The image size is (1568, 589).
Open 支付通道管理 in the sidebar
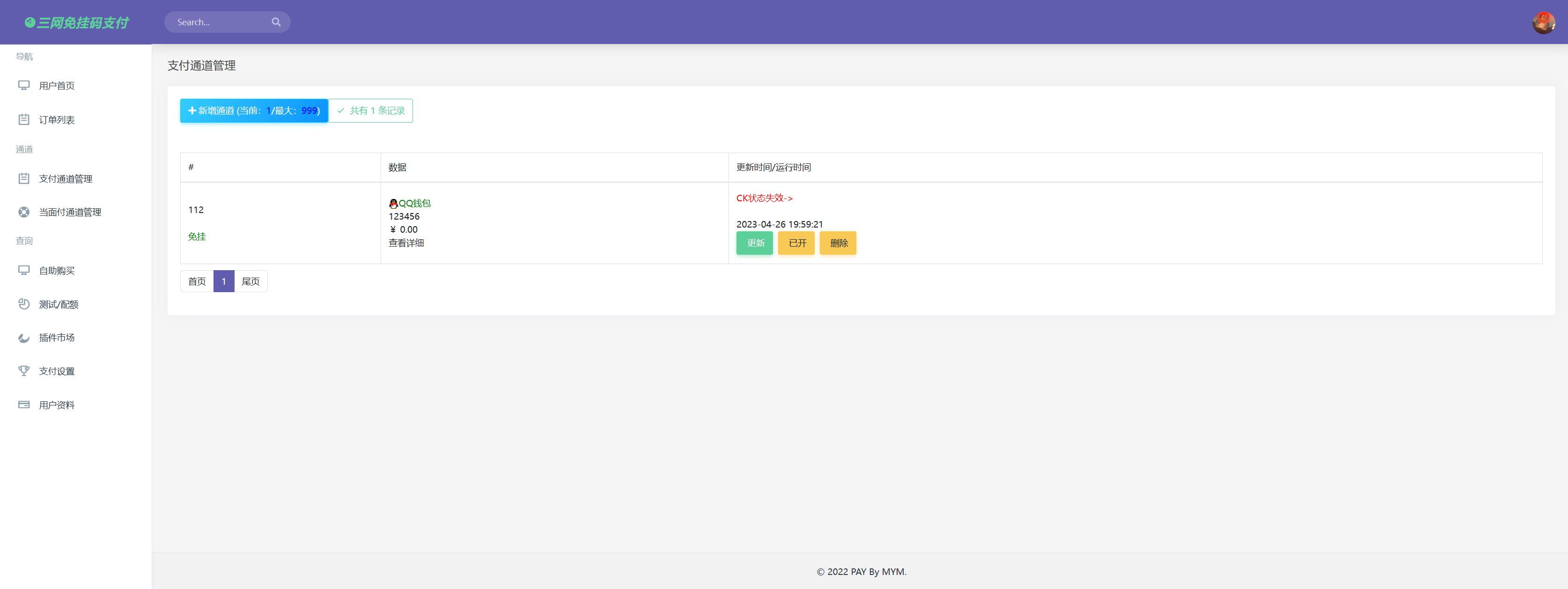pyautogui.click(x=65, y=179)
